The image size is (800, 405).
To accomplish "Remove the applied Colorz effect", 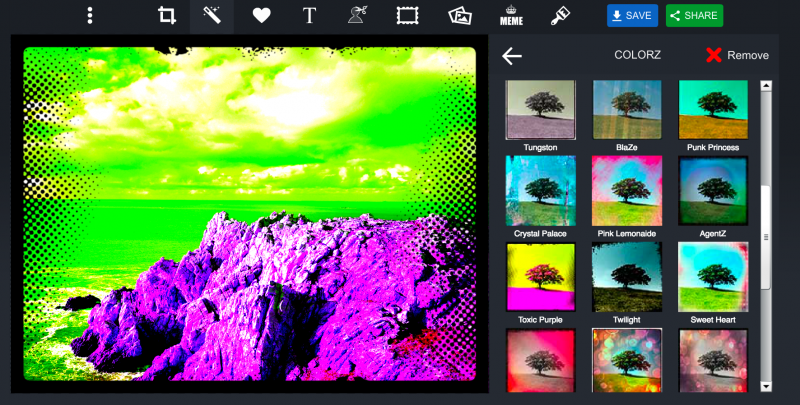I will (x=738, y=55).
